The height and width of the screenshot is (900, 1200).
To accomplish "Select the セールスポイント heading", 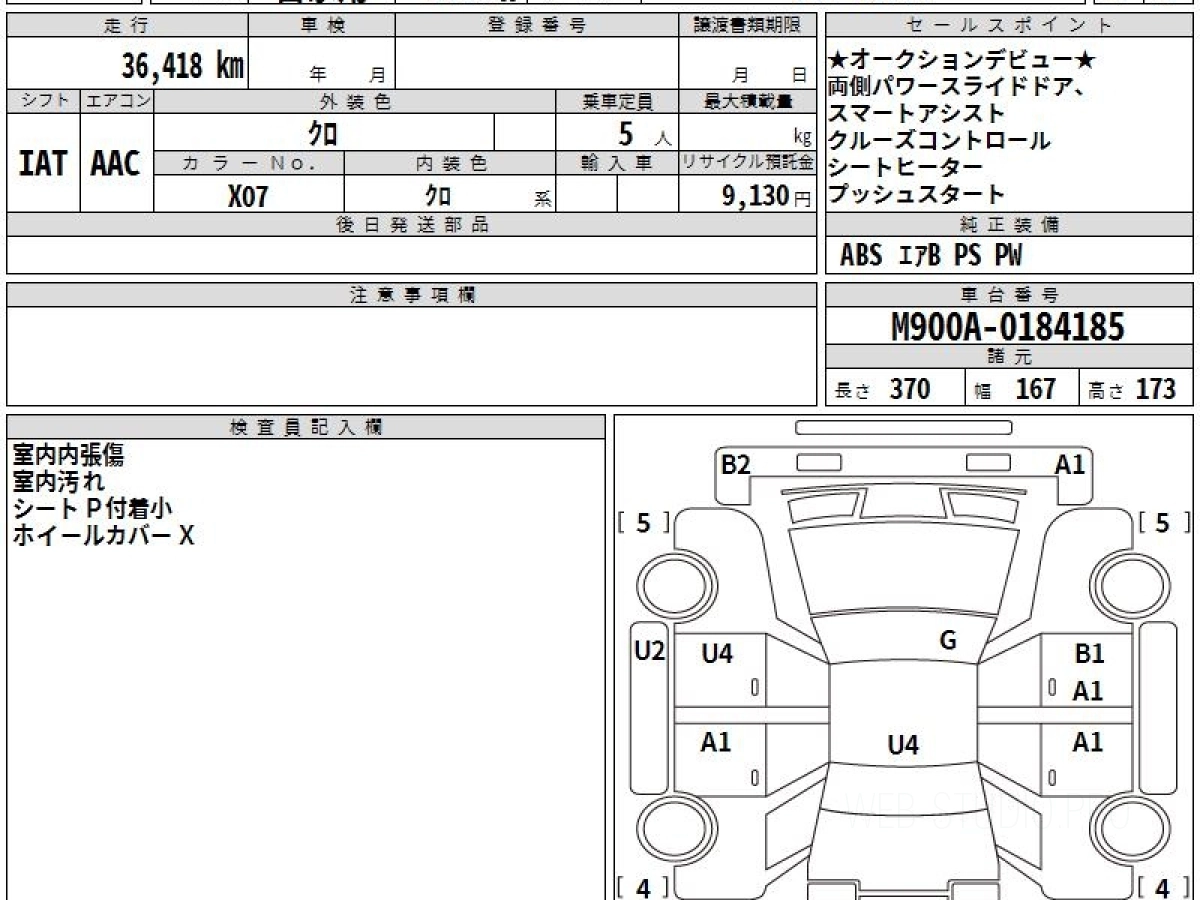I will [1010, 26].
